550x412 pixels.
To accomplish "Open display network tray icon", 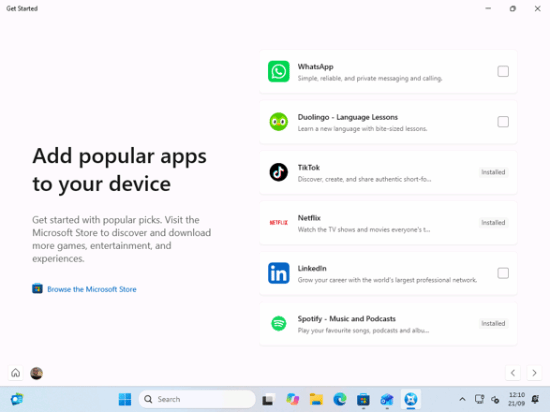I will (x=479, y=399).
